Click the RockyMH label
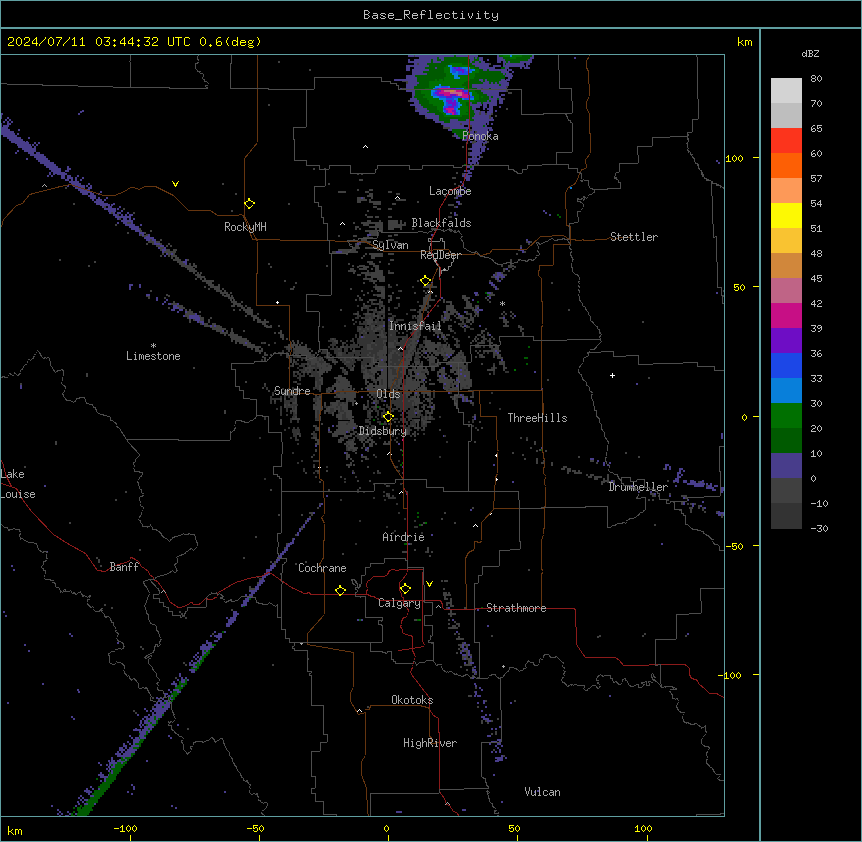 [x=245, y=227]
